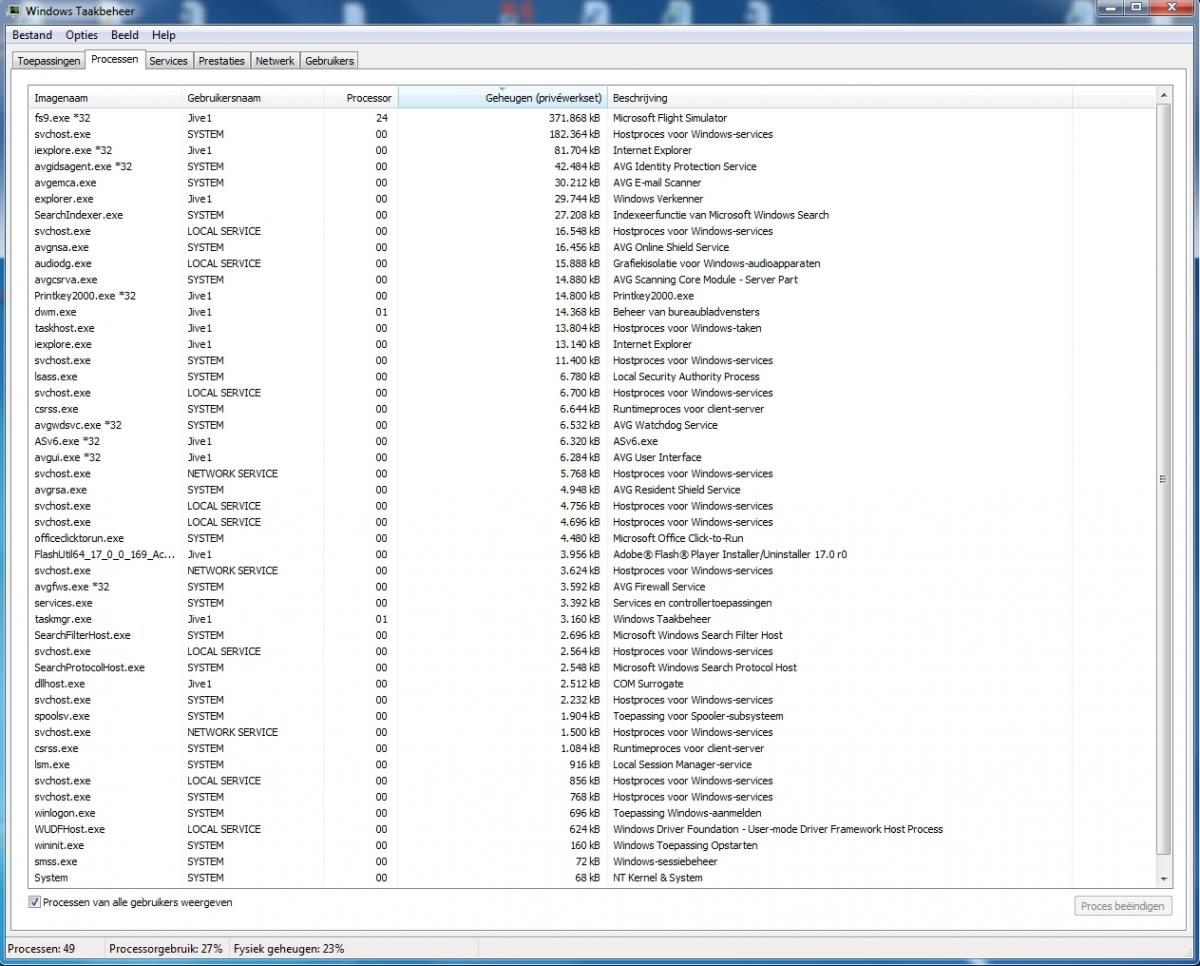The height and width of the screenshot is (966, 1200).
Task: Select the avgemca.exe process
Action: pyautogui.click(x=592, y=183)
